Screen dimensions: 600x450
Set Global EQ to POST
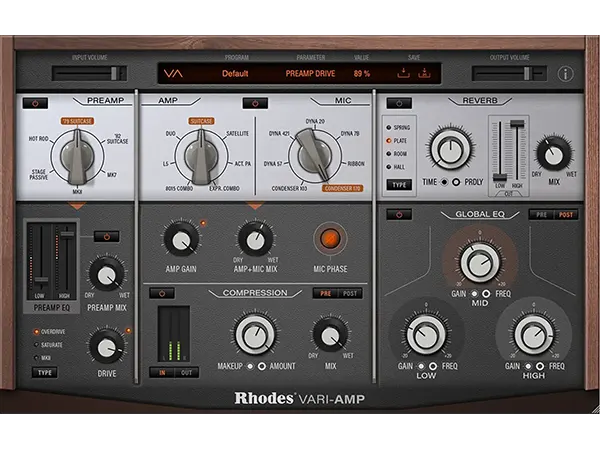pos(566,215)
